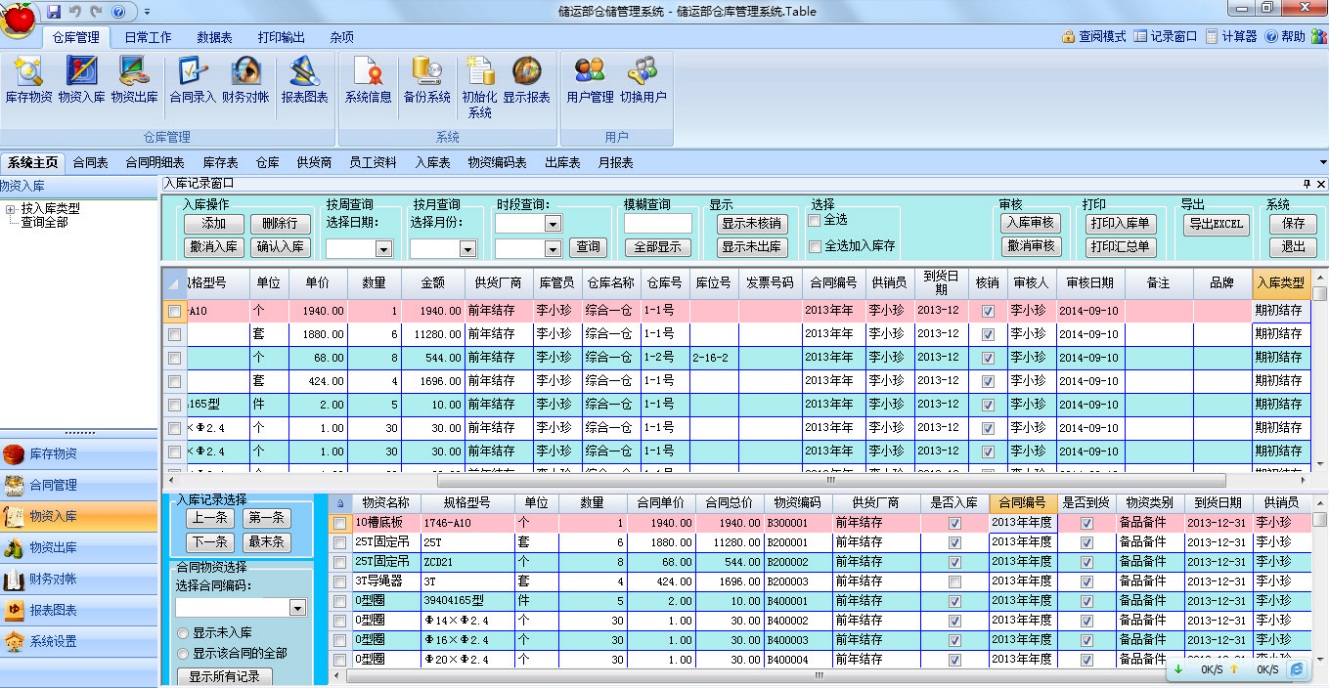
Task: Show 系统信息 from the ribbon
Action: coord(368,80)
